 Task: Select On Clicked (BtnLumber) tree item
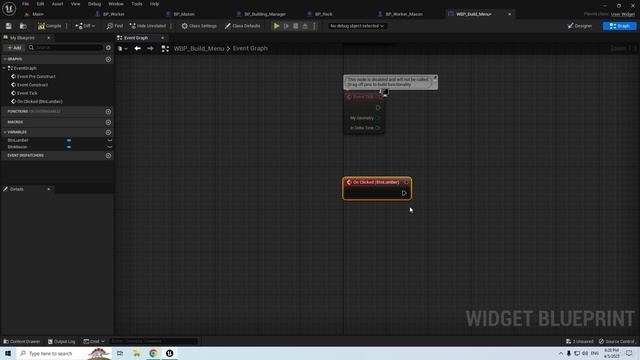40,102
